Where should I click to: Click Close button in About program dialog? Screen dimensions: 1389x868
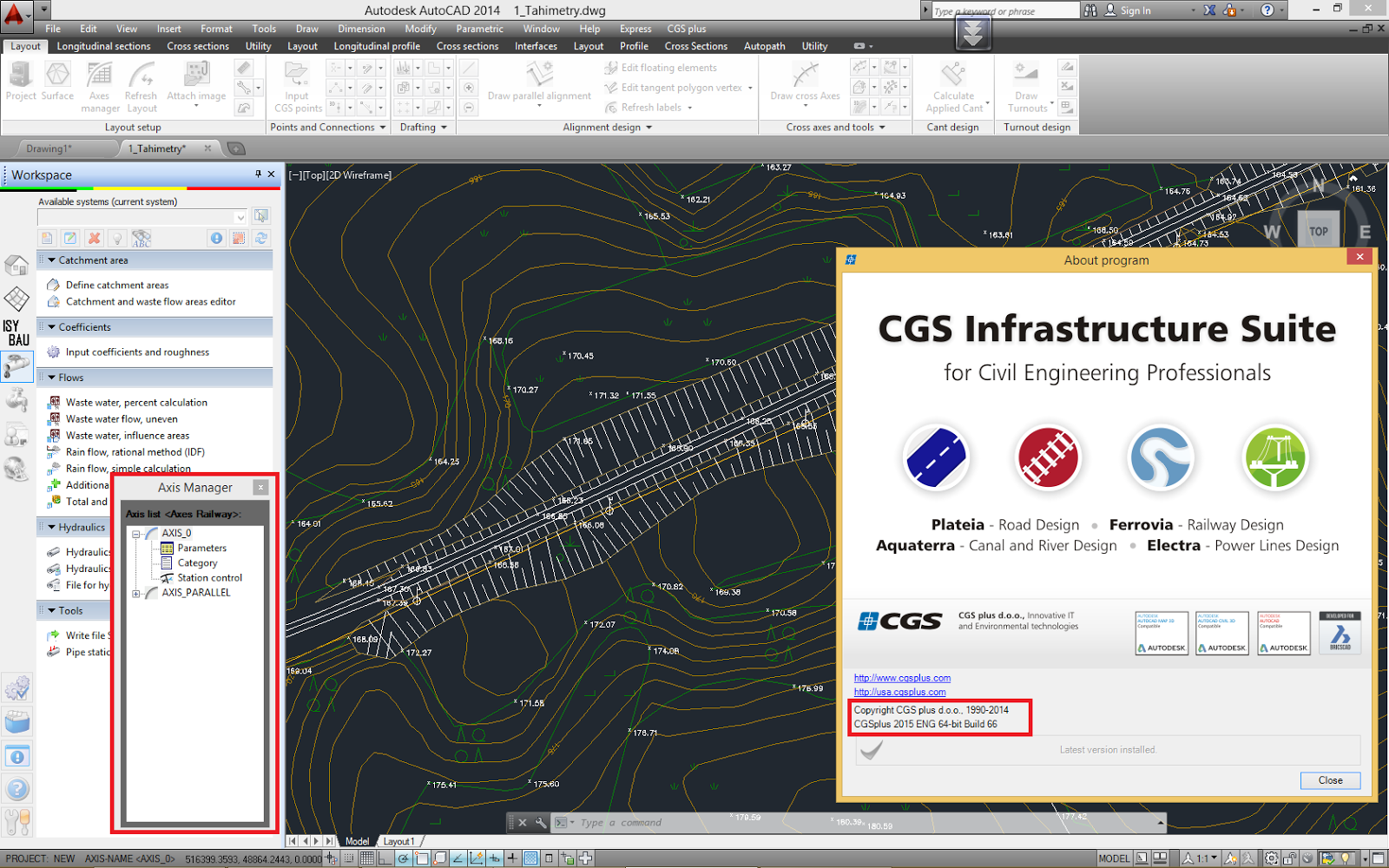(1330, 780)
